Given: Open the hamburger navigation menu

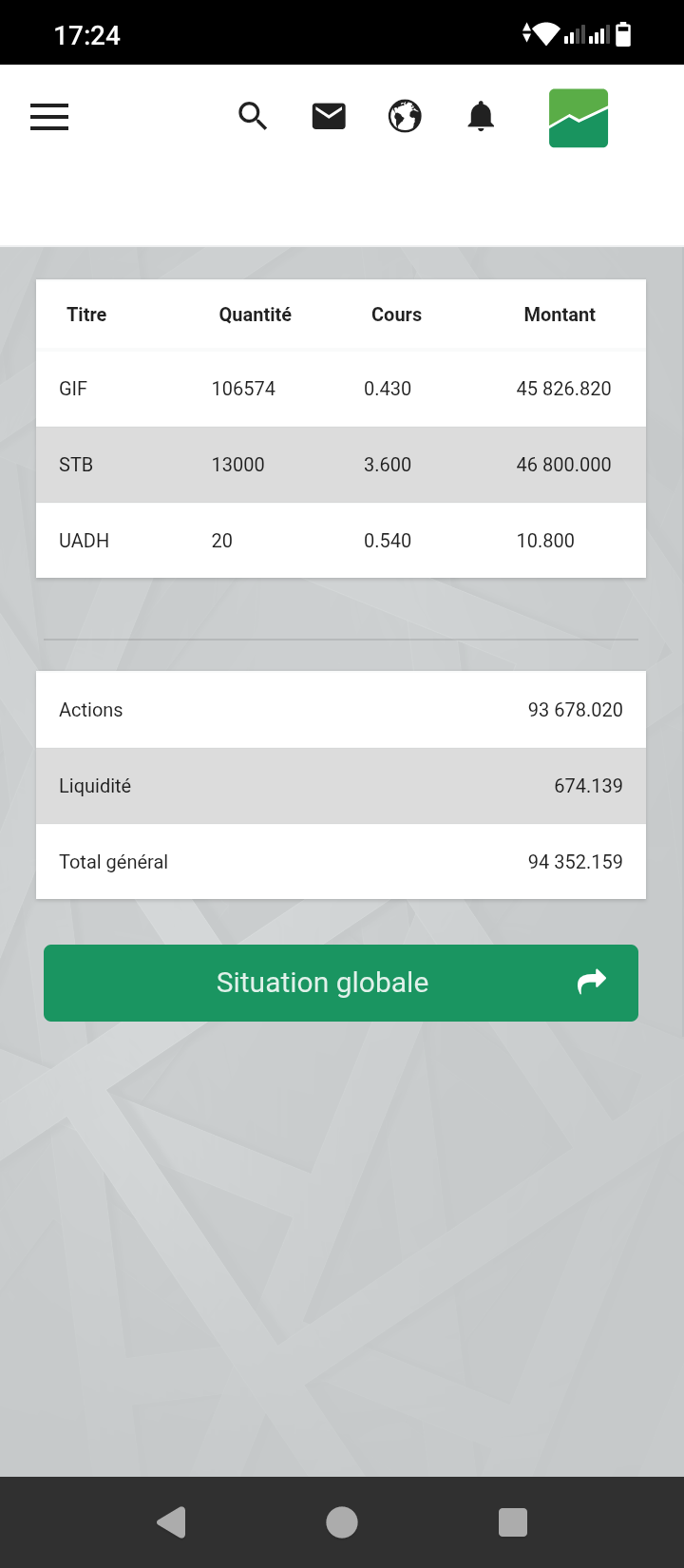Looking at the screenshot, I should point(49,117).
